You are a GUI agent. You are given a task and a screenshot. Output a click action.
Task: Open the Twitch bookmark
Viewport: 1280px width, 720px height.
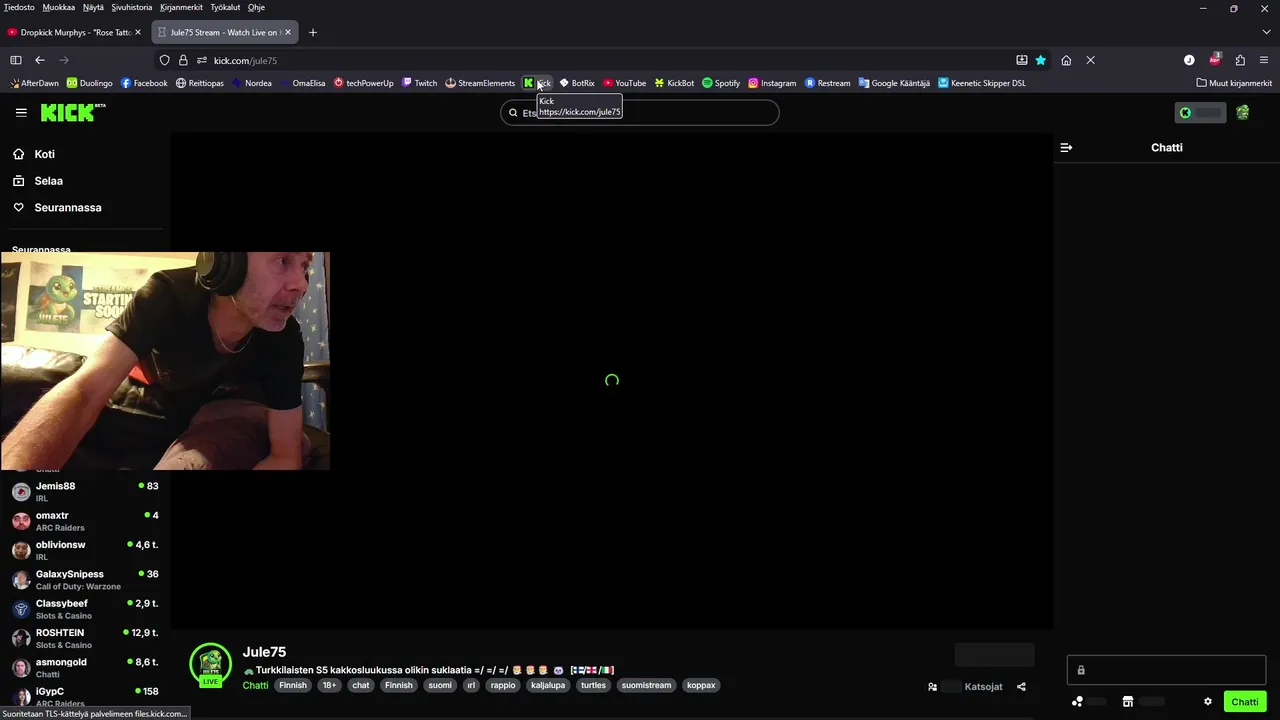click(419, 83)
